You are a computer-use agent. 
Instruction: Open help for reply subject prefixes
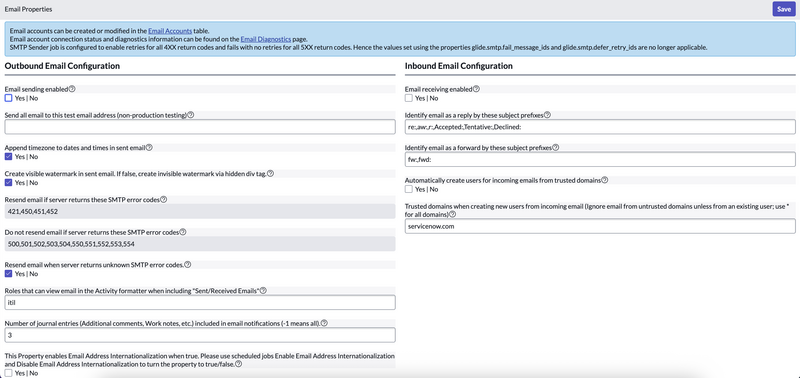pos(547,115)
